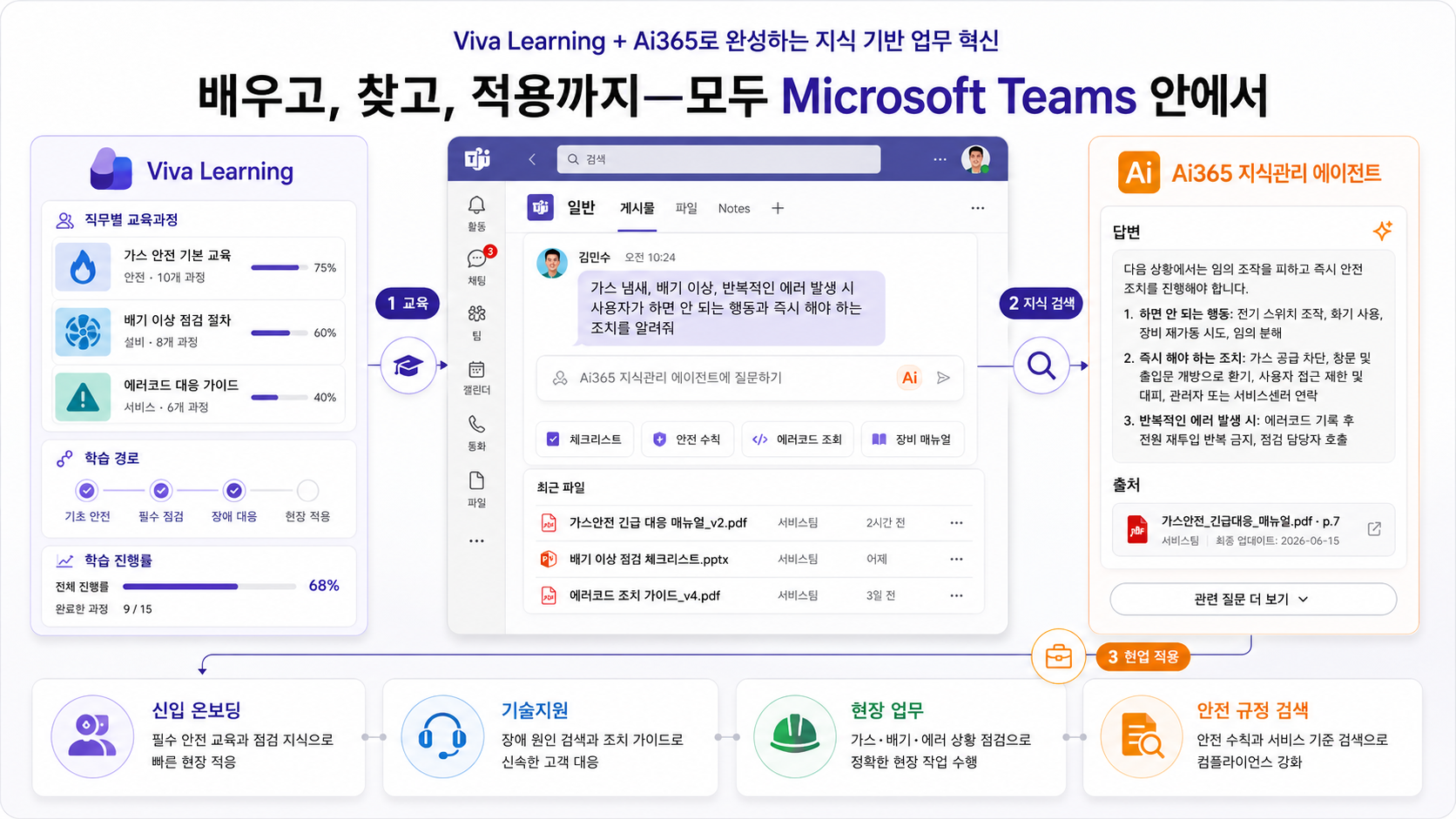Add a new tab with the plus button
Viewport: 1456px width, 819px height.
778,208
